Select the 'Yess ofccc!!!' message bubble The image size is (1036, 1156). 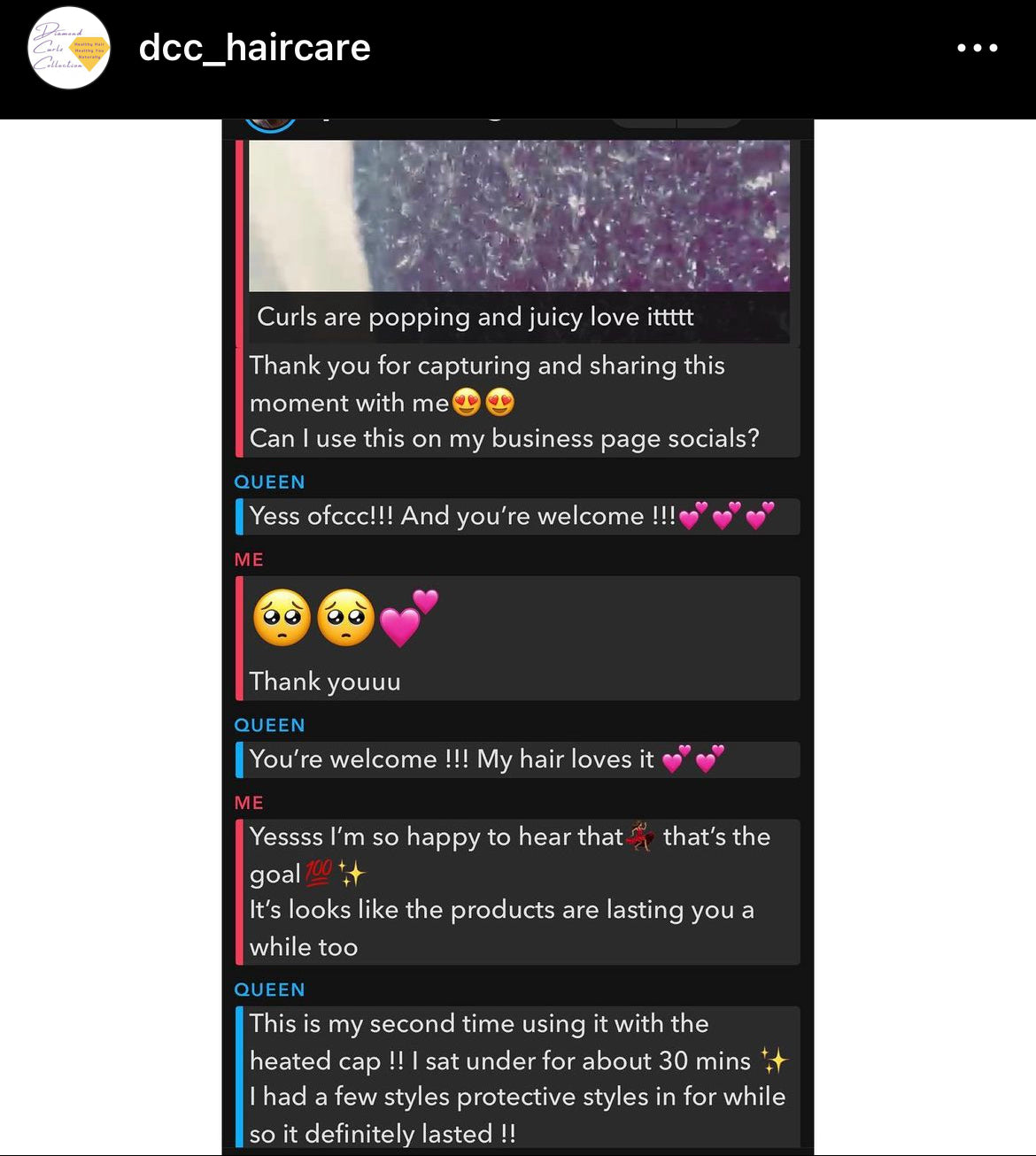(x=518, y=516)
